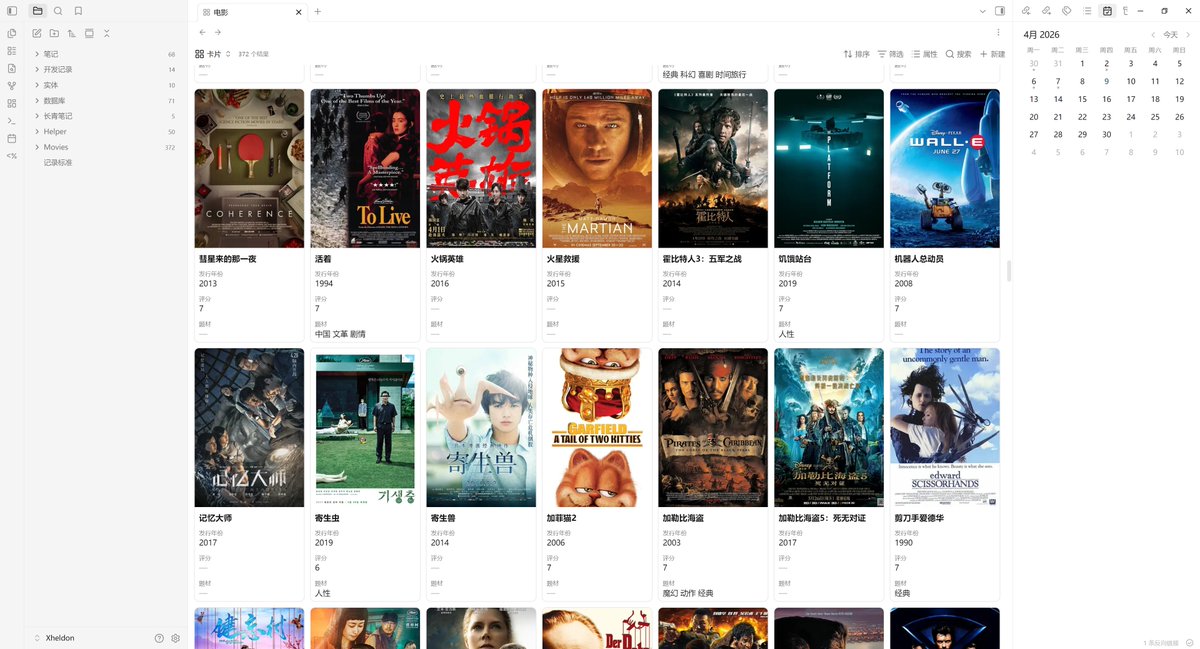Open the Coherence 彗星来的那一夜 poster
Screen dimensions: 1200x649
[x=249, y=168]
